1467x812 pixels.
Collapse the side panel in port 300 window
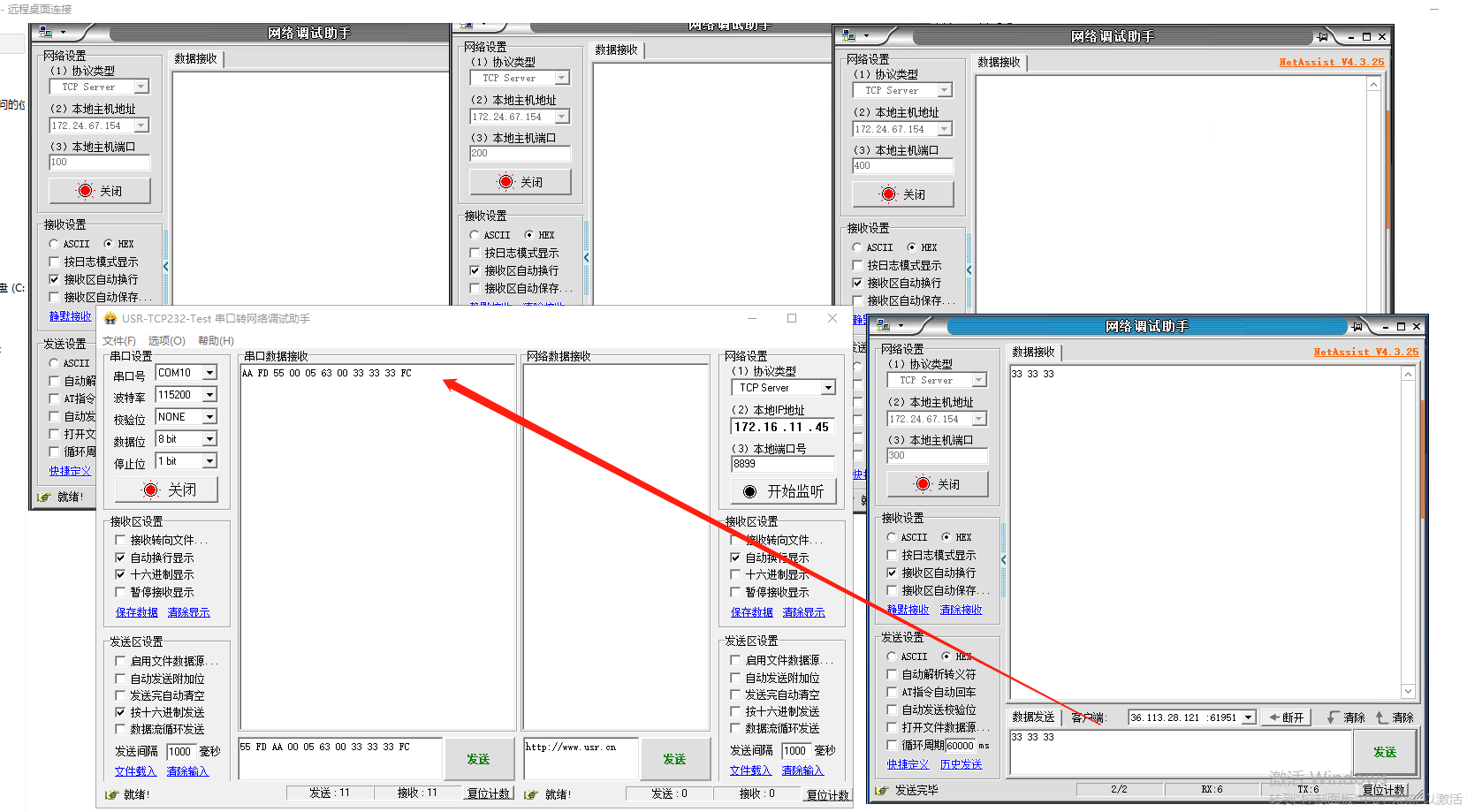click(1004, 560)
